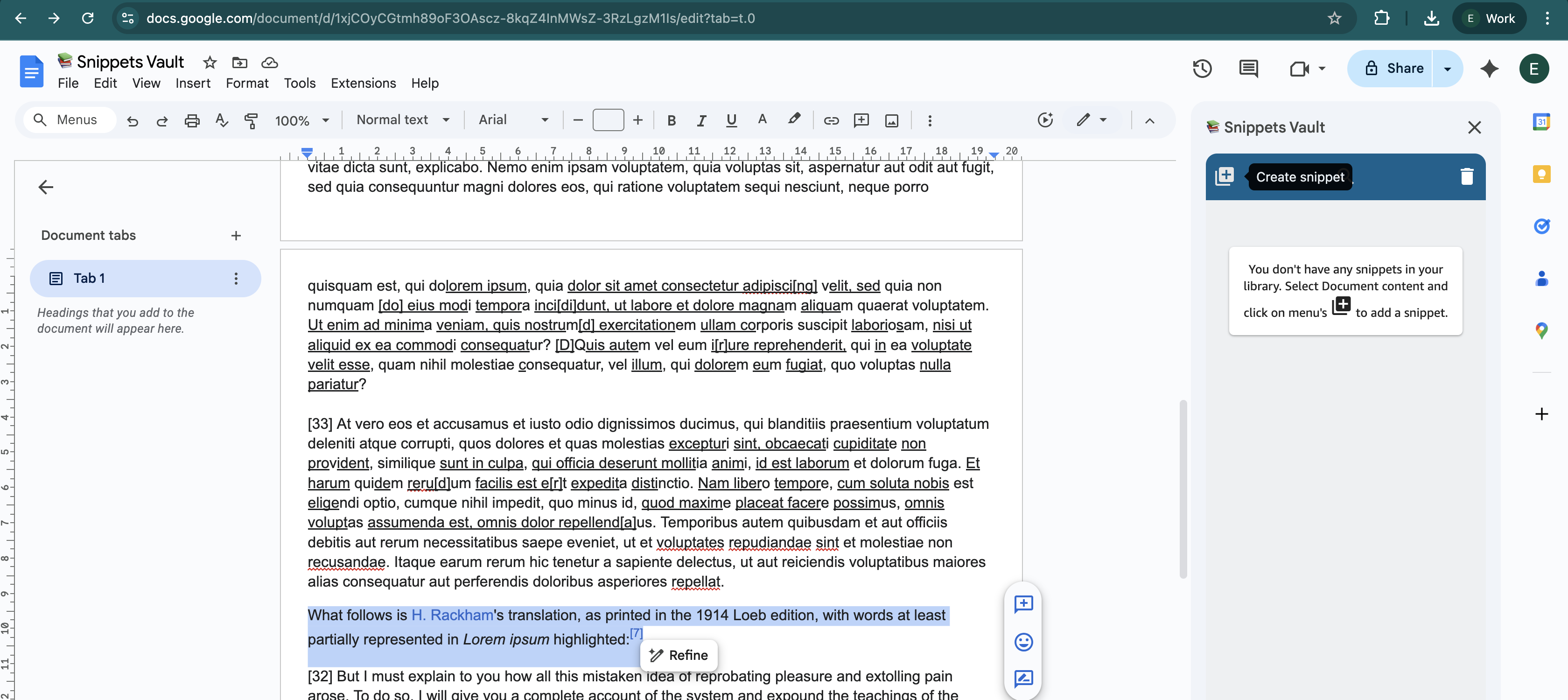This screenshot has height=700, width=1568.
Task: Click the Gemini sparkle icon
Action: click(x=1489, y=69)
